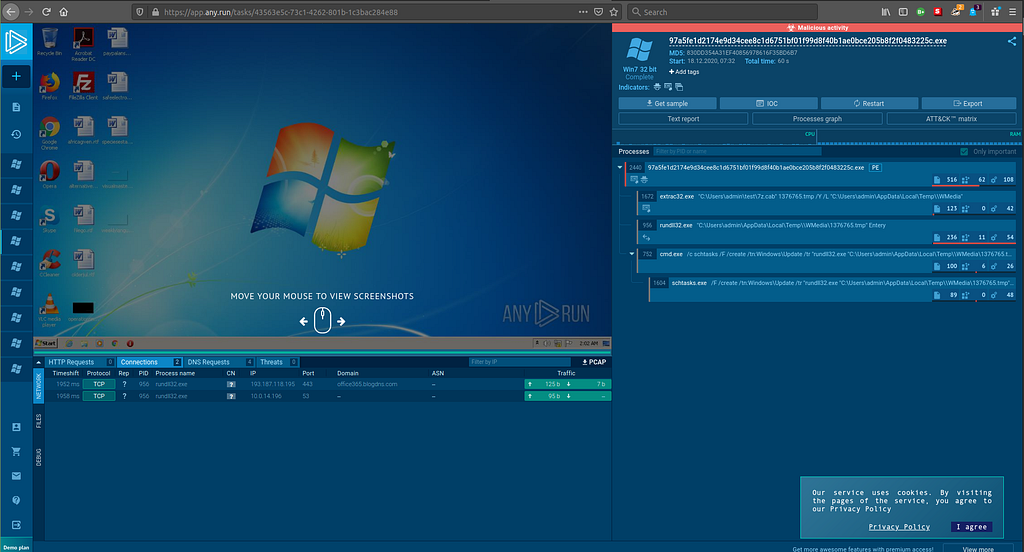Open the help question mark icon in the sidebar
Screen dimensions: 1024x552
click(16, 500)
